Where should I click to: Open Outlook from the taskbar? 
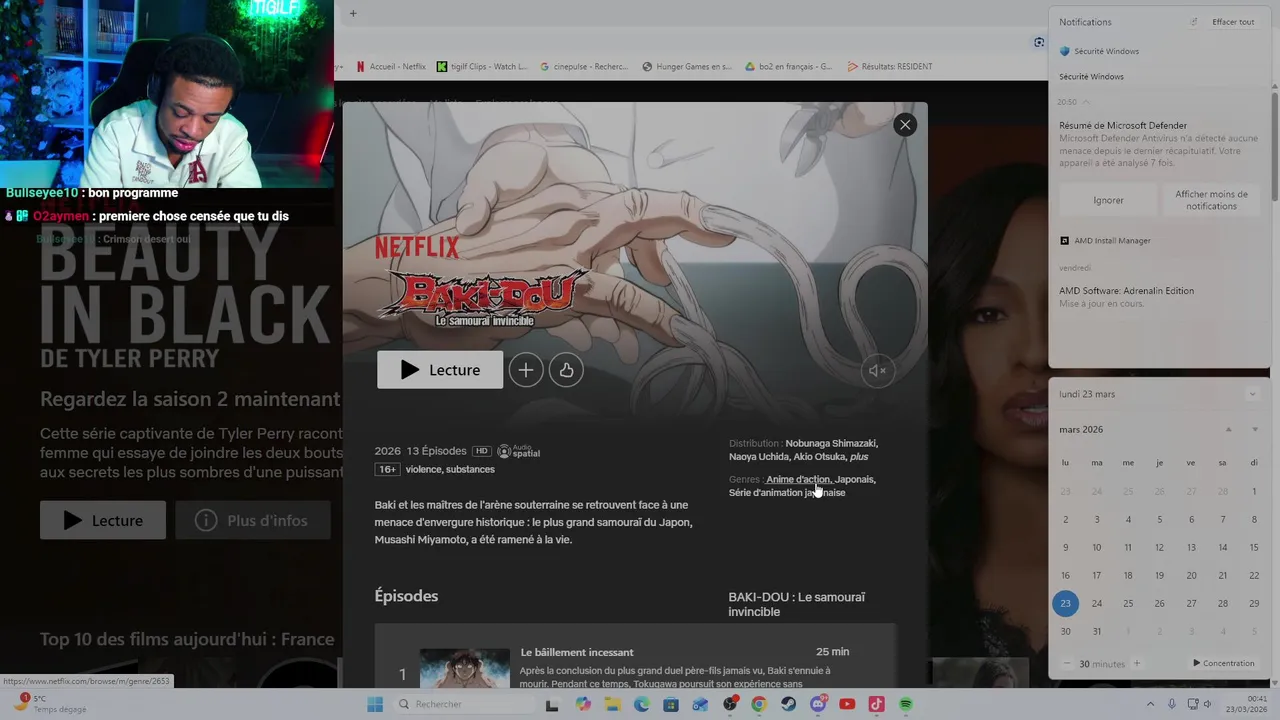click(700, 704)
